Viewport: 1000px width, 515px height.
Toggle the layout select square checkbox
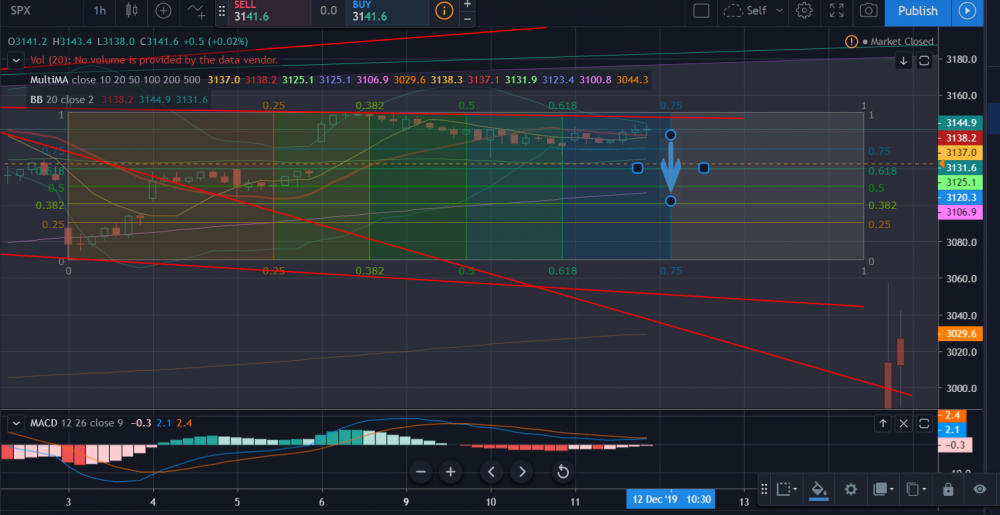coord(701,11)
